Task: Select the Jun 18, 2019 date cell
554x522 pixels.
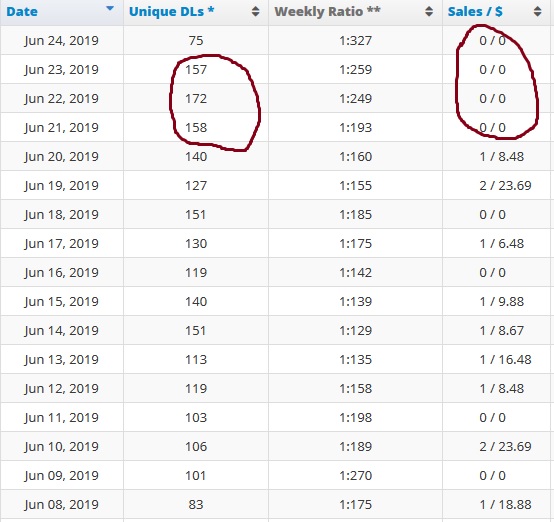Action: (61, 214)
